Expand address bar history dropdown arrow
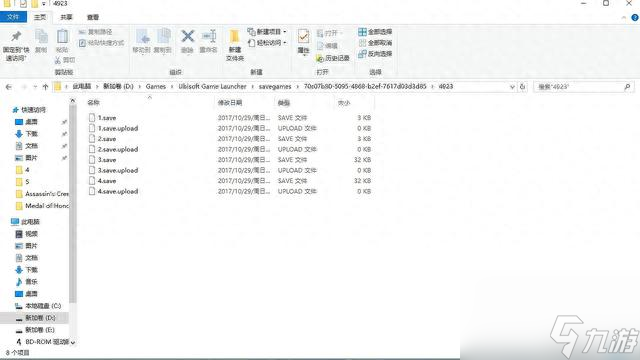The image size is (640, 360). (512, 87)
